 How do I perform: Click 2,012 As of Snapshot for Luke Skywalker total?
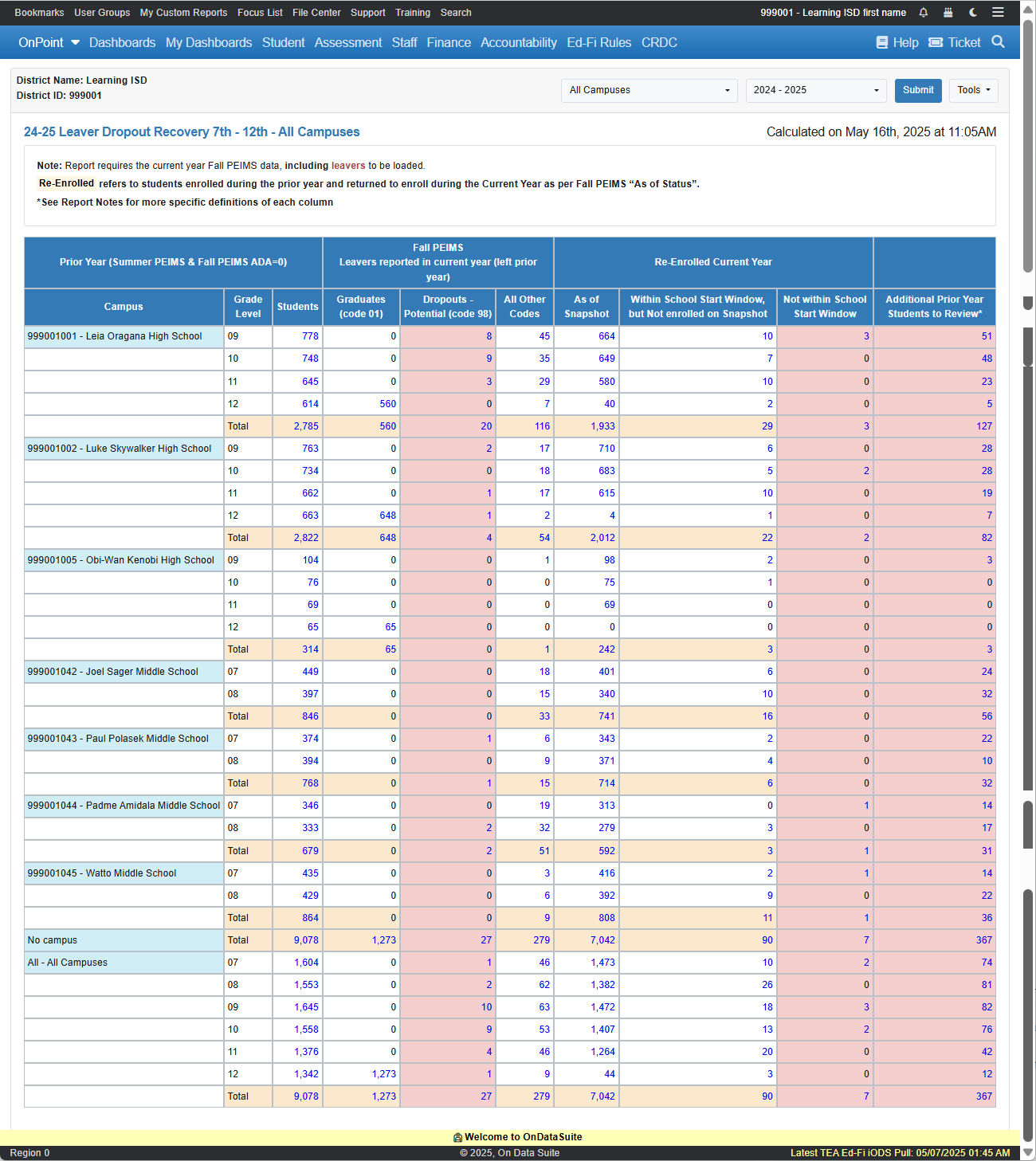coord(602,538)
